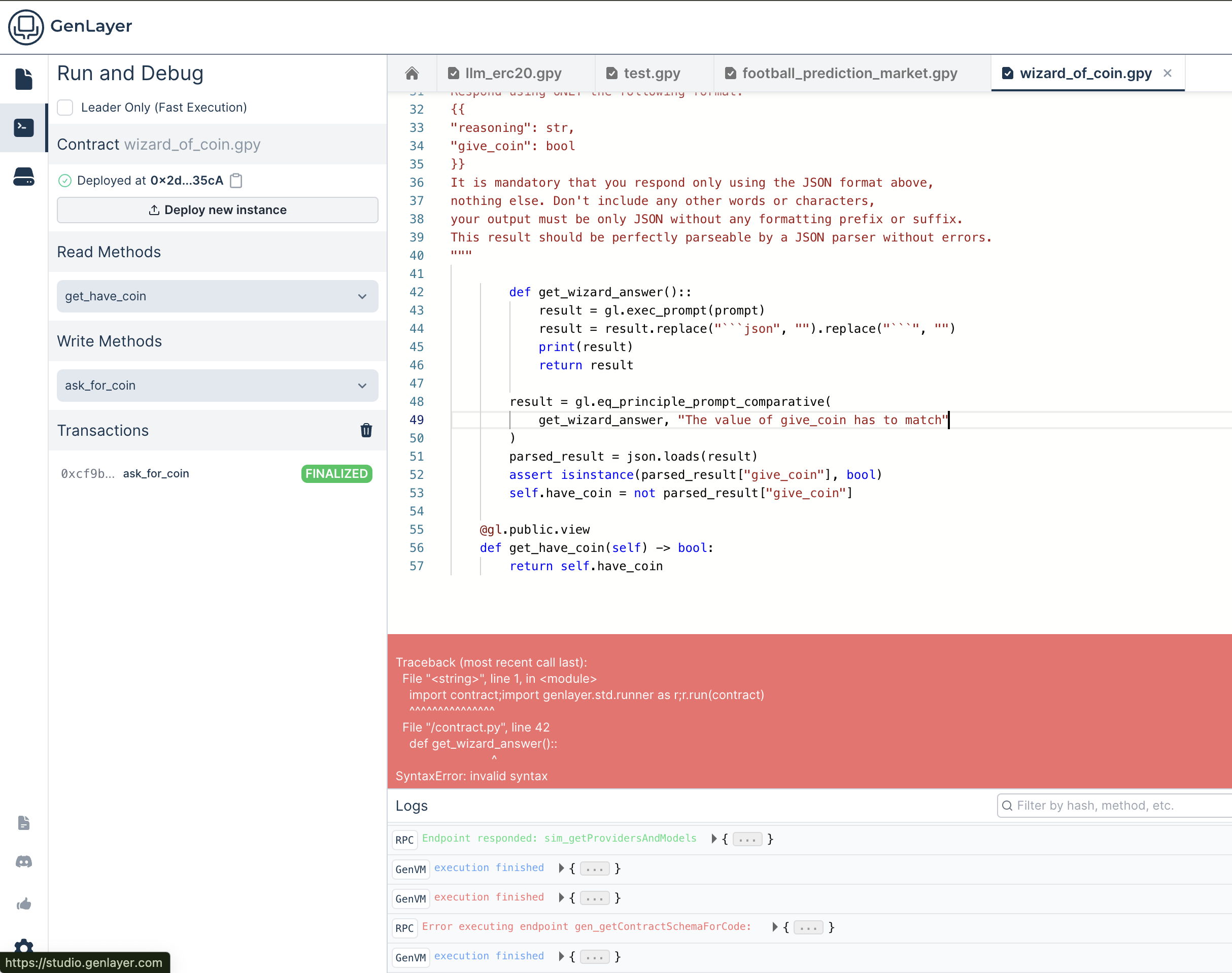Expand the sim_getProvidersAndModels log details

714,839
